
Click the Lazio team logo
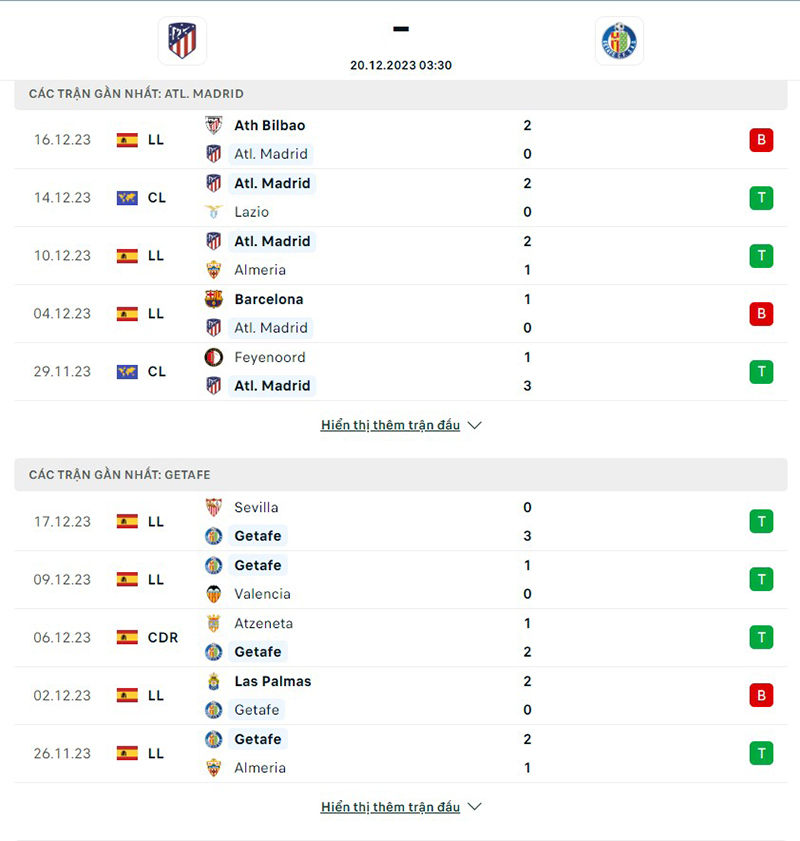click(213, 212)
